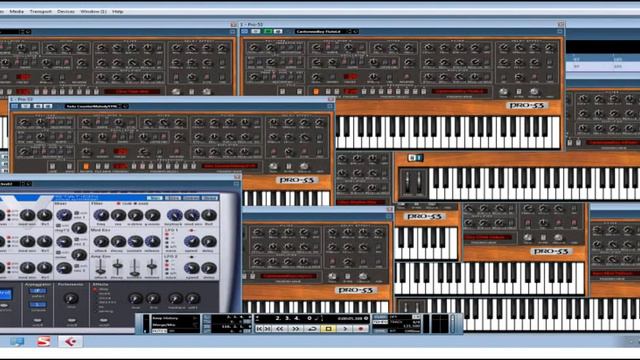Click the Rewind button in transport bar

point(280,329)
